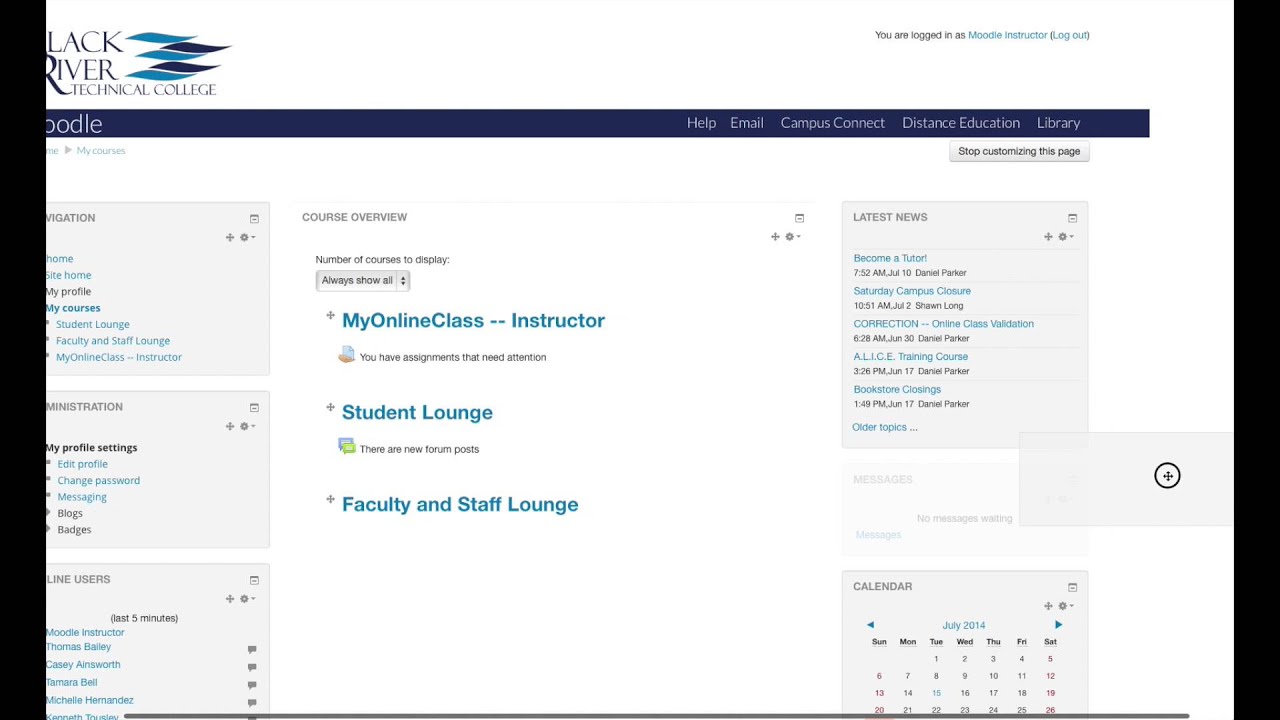This screenshot has height=720, width=1280.
Task: Open 'Become a Tutor!' news item
Action: (890, 258)
